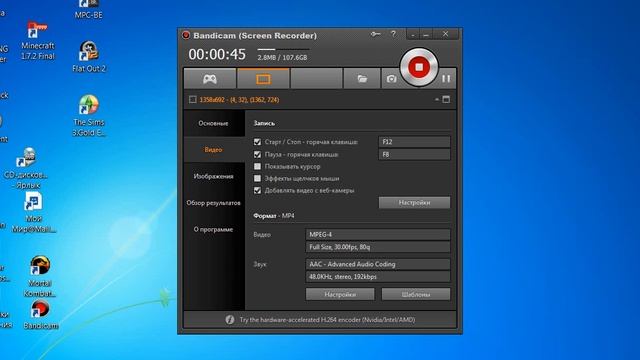Click the Full Size, 30.00fps, 80q field
Image resolution: width=640 pixels, height=360 pixels.
[378, 247]
